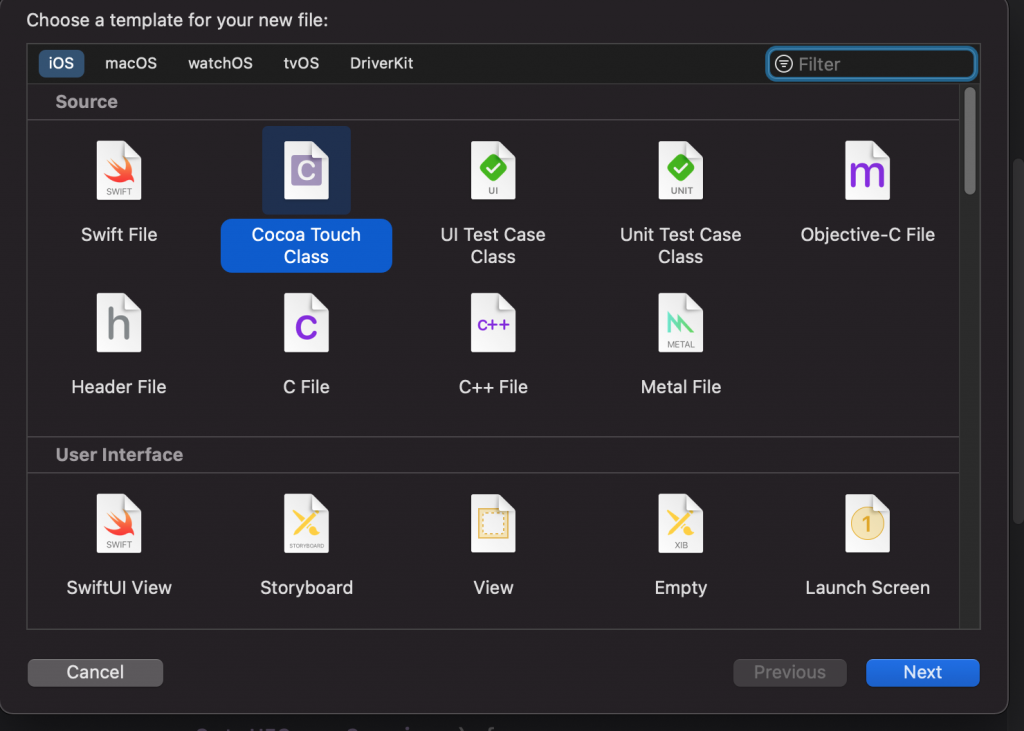Click the template list vertical scrollbar

[x=970, y=141]
